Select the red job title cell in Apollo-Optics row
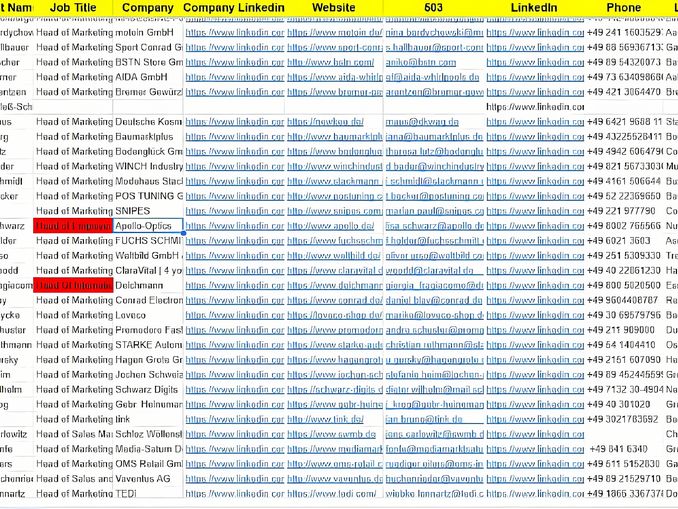 coord(73,226)
